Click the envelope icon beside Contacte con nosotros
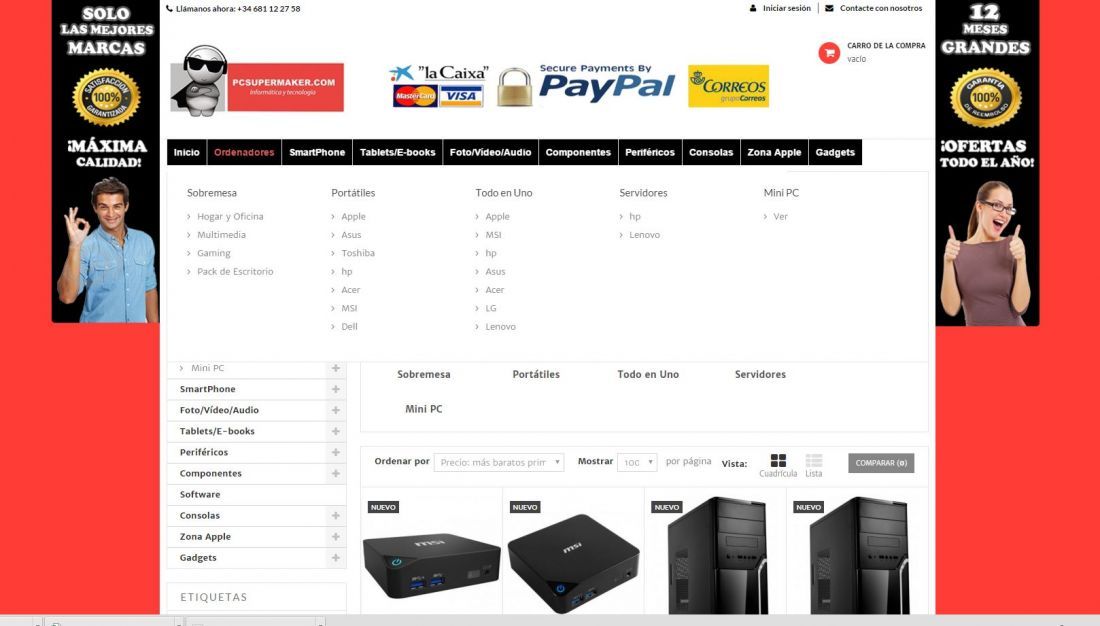1100x626 pixels. tap(829, 8)
